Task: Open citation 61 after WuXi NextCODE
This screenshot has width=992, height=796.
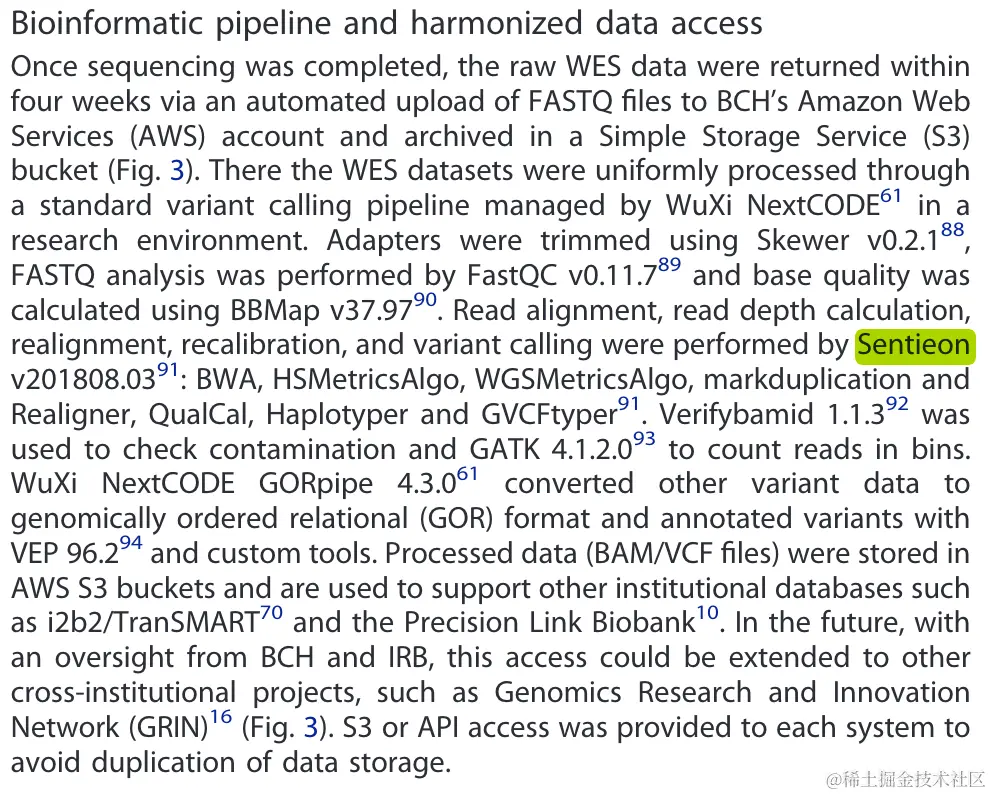Action: 890,196
